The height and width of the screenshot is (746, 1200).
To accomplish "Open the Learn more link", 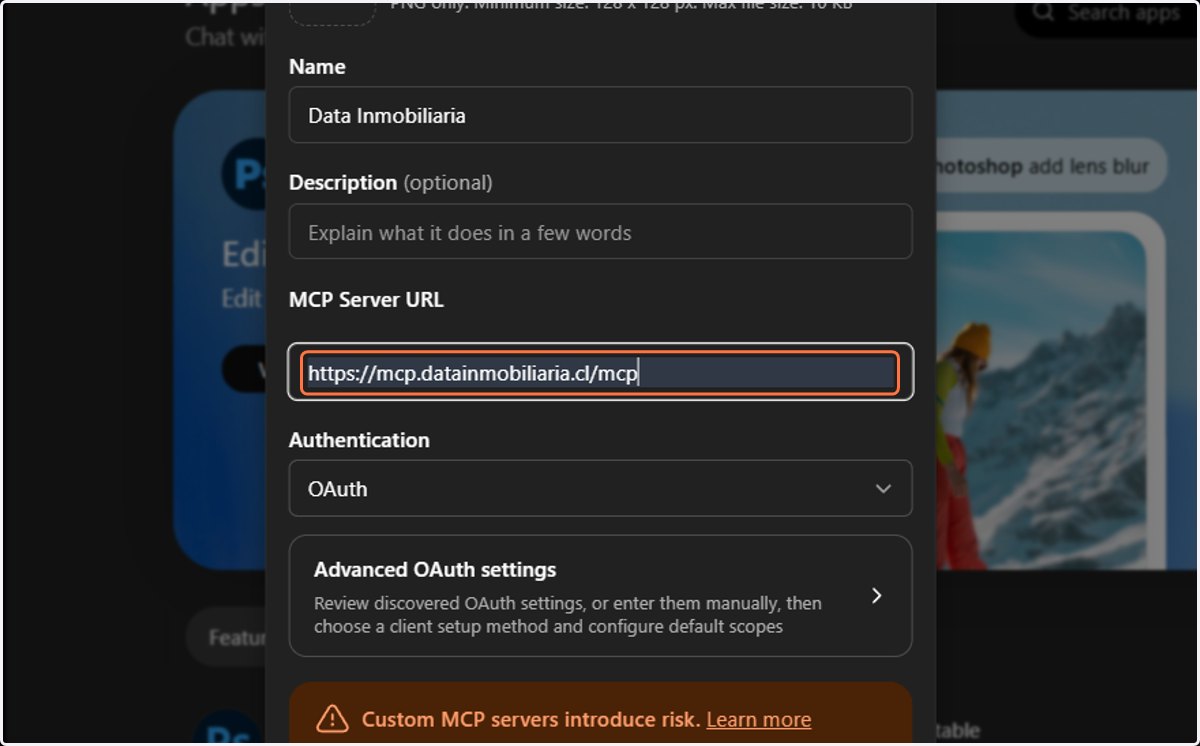I will click(758, 719).
